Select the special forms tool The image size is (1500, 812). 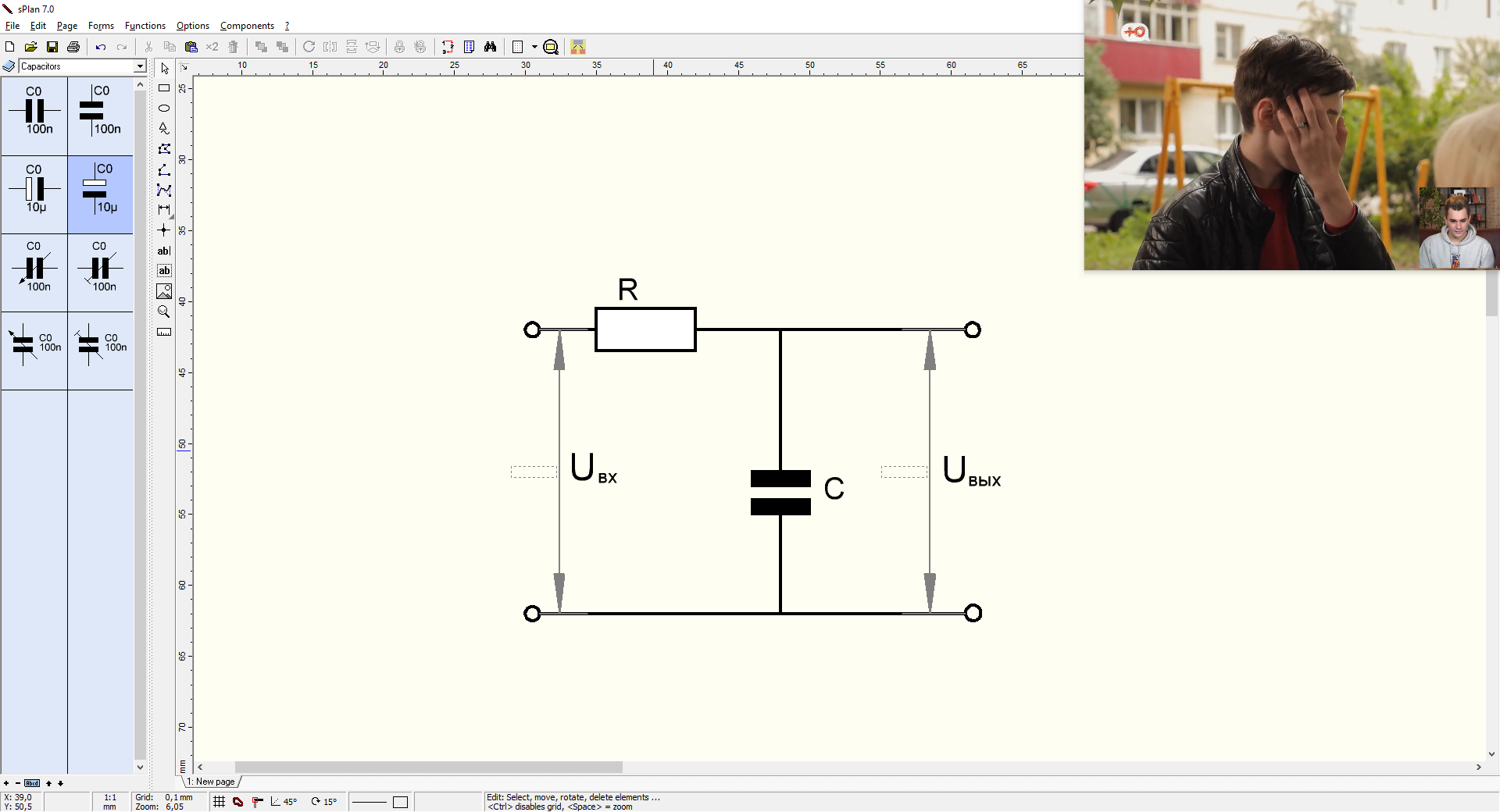pos(164,129)
